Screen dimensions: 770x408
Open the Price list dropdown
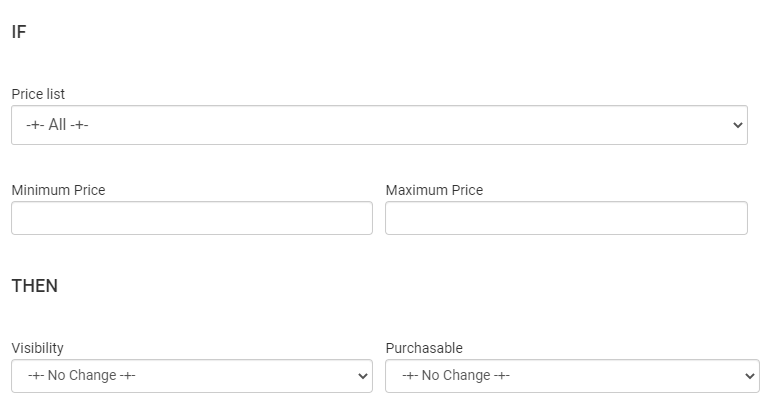379,125
